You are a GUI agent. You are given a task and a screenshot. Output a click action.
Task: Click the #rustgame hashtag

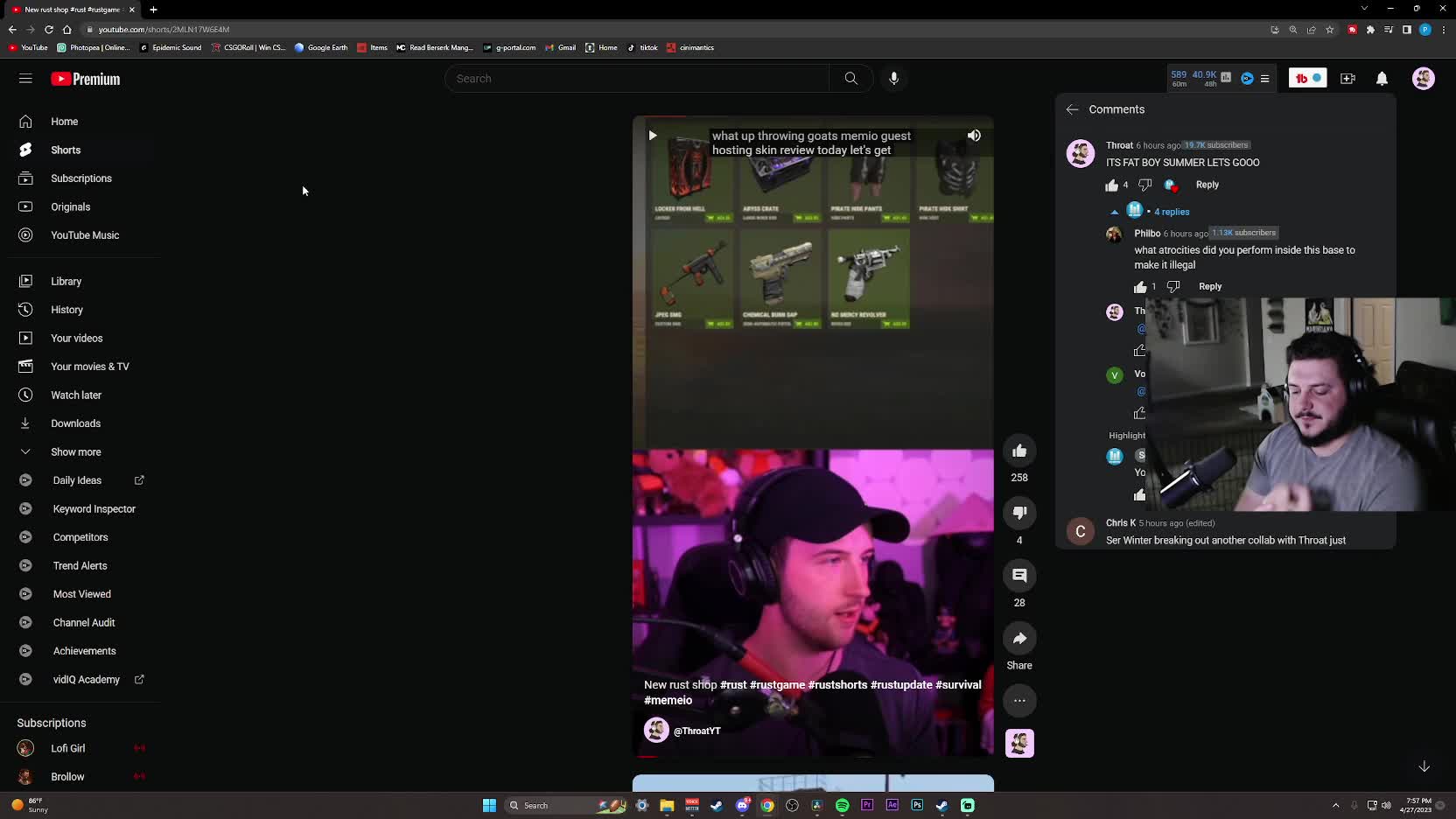tap(777, 685)
